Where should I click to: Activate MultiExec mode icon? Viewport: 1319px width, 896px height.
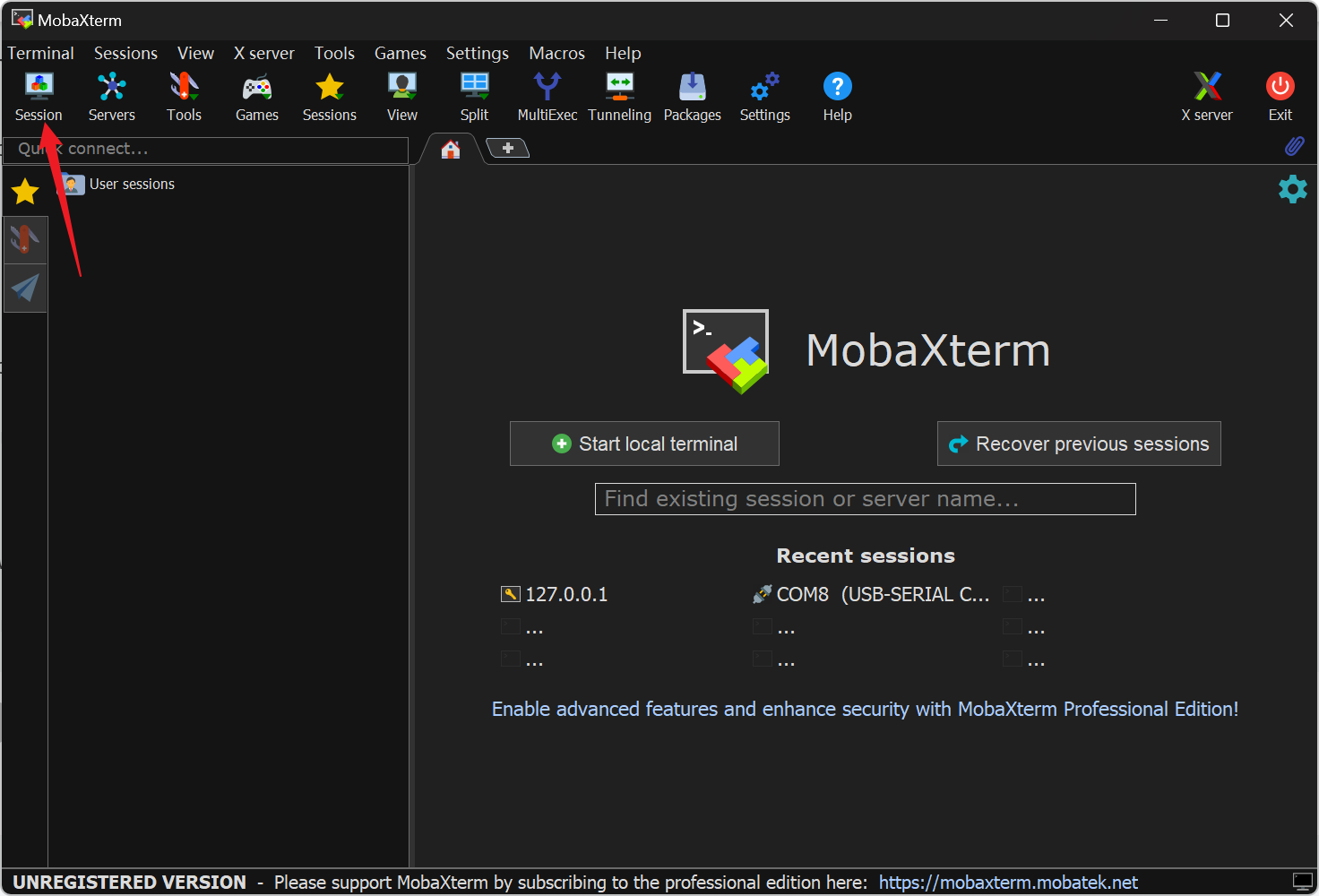coord(547,97)
